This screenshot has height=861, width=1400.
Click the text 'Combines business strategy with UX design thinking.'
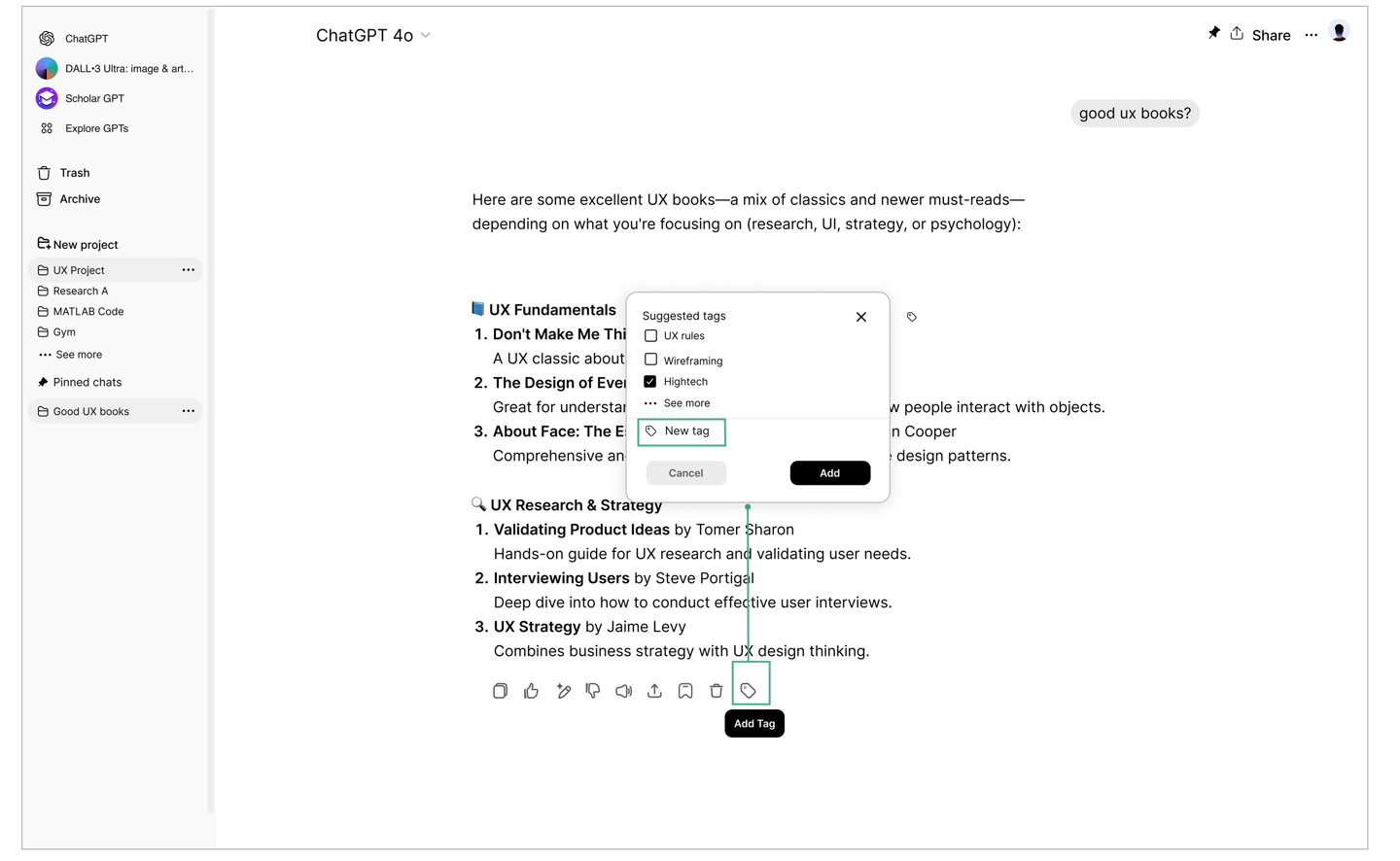[x=682, y=651]
